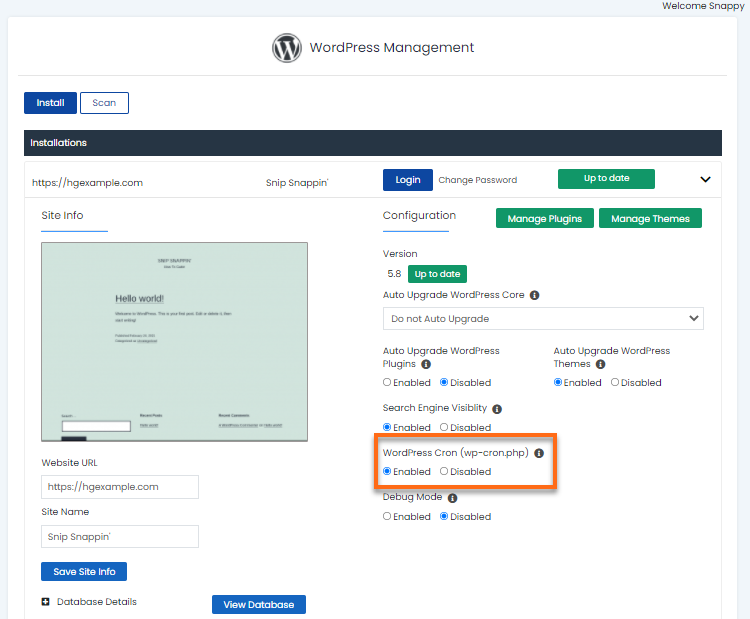Focus the Site Name input field

(x=120, y=537)
